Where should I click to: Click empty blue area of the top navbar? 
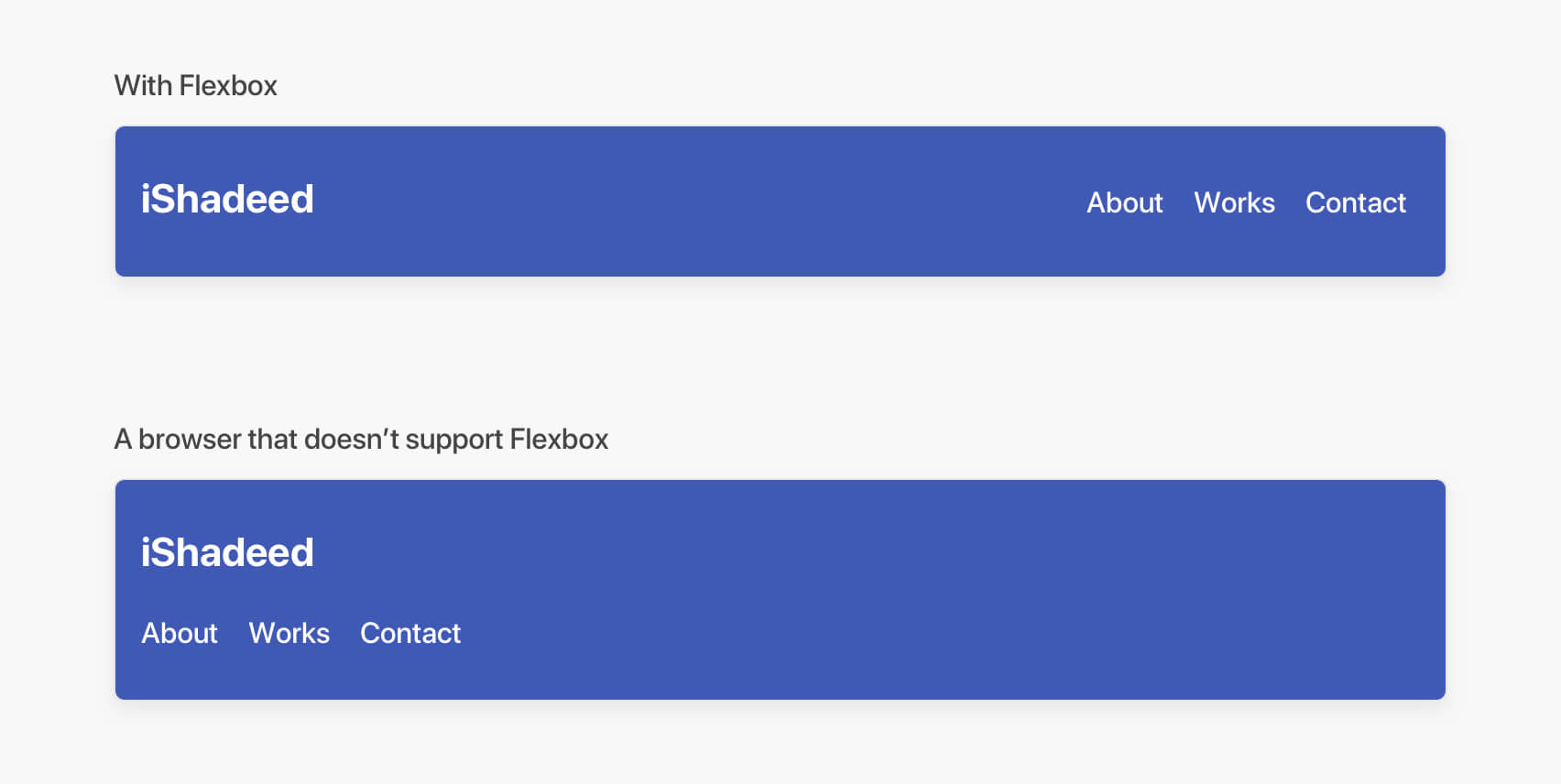coord(696,202)
